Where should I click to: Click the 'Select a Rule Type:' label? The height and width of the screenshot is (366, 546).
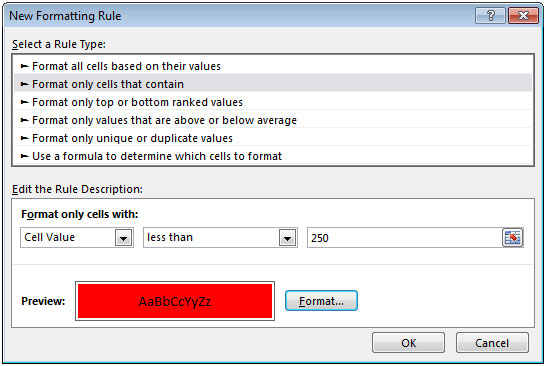(59, 44)
